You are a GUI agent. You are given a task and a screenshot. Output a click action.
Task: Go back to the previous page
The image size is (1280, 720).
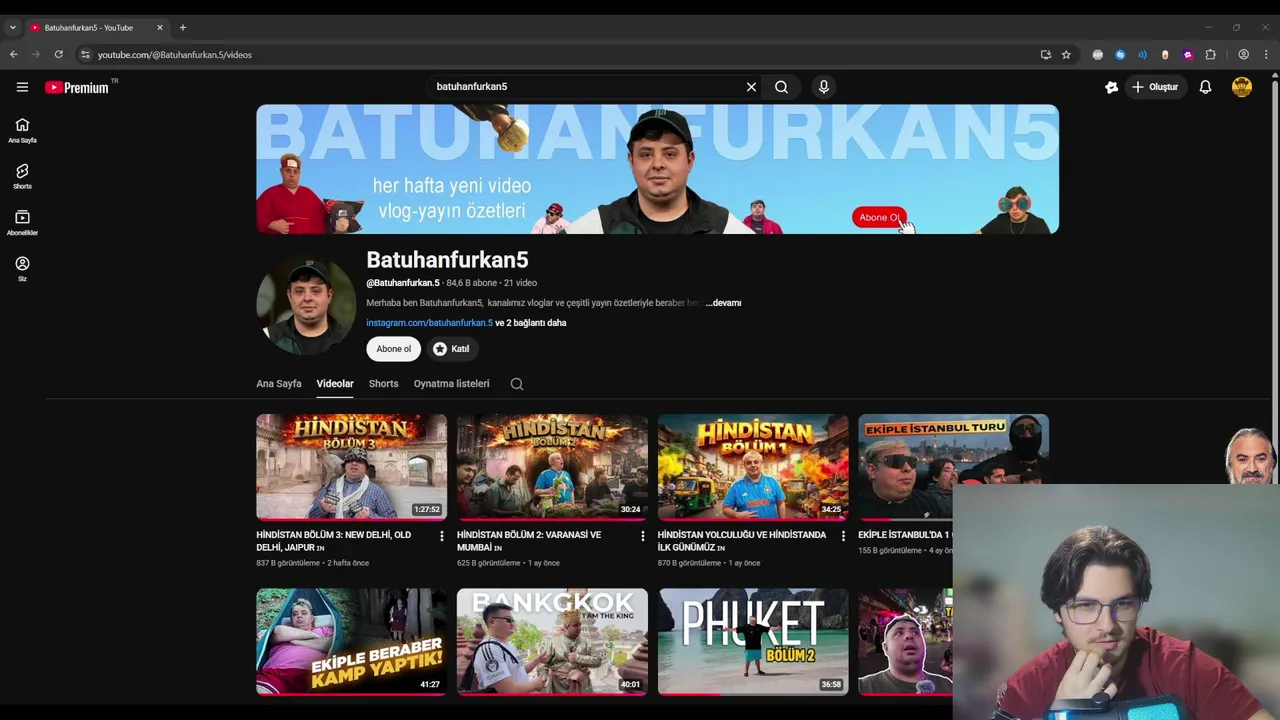pos(13,55)
